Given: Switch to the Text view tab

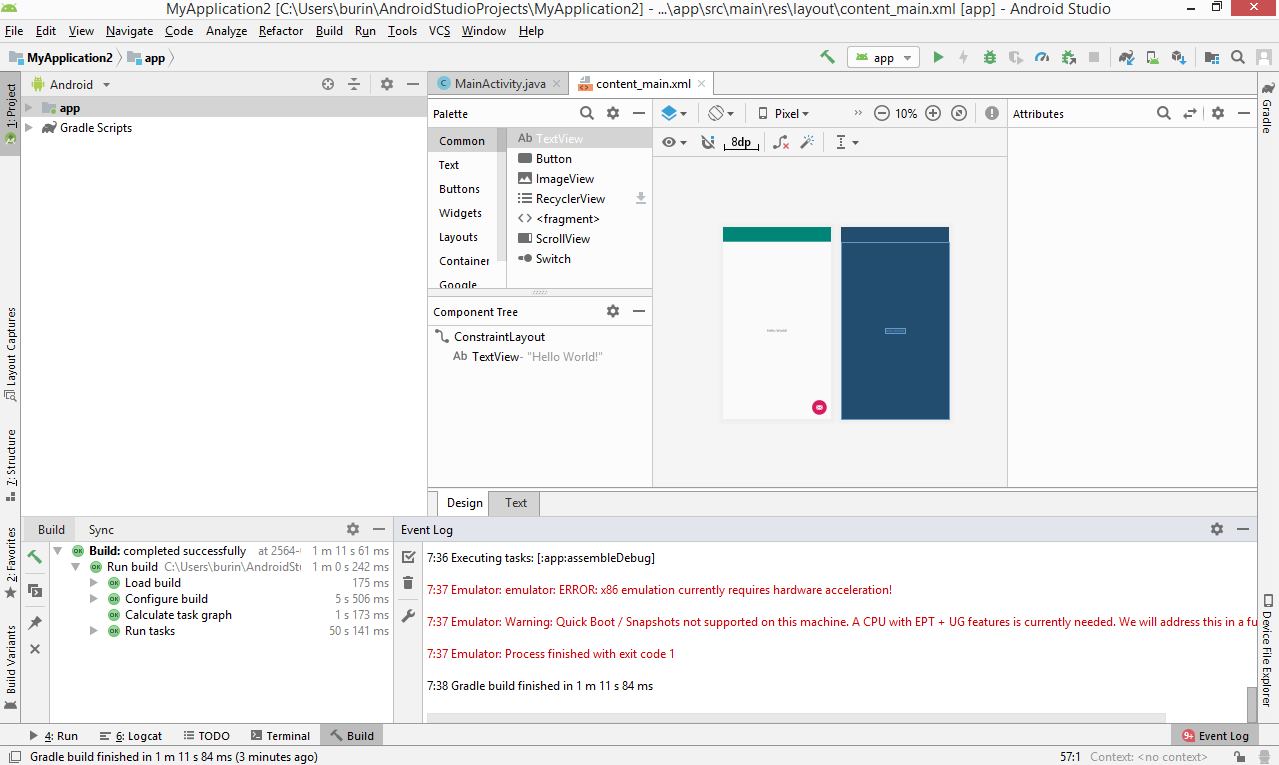Looking at the screenshot, I should [x=515, y=503].
